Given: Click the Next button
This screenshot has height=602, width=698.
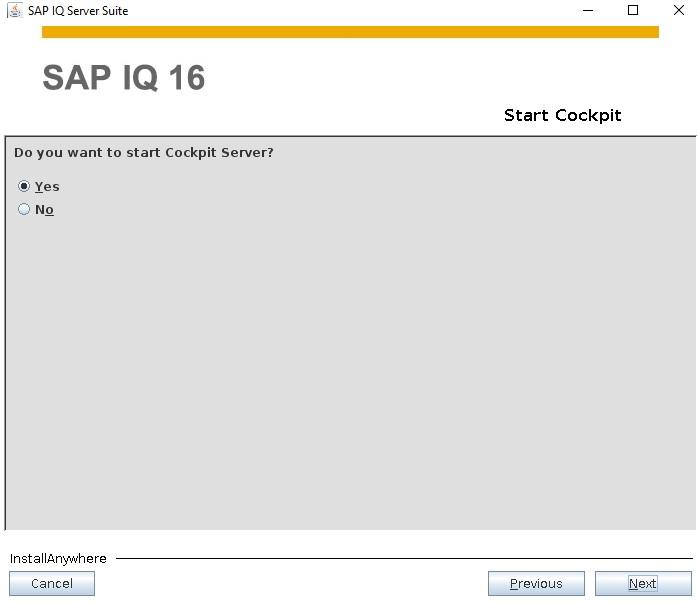Looking at the screenshot, I should tap(643, 583).
